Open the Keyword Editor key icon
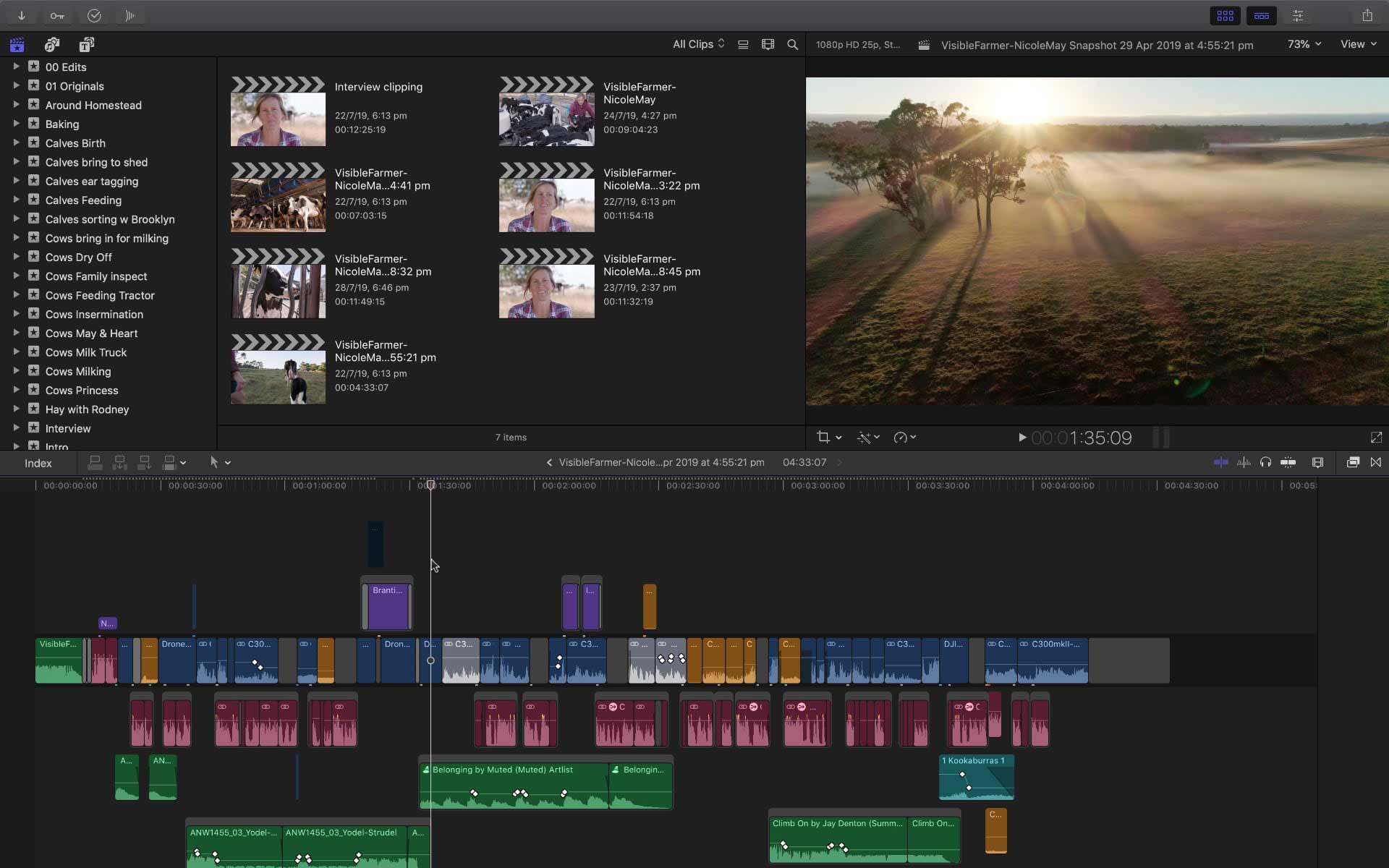The image size is (1389, 868). pyautogui.click(x=57, y=15)
